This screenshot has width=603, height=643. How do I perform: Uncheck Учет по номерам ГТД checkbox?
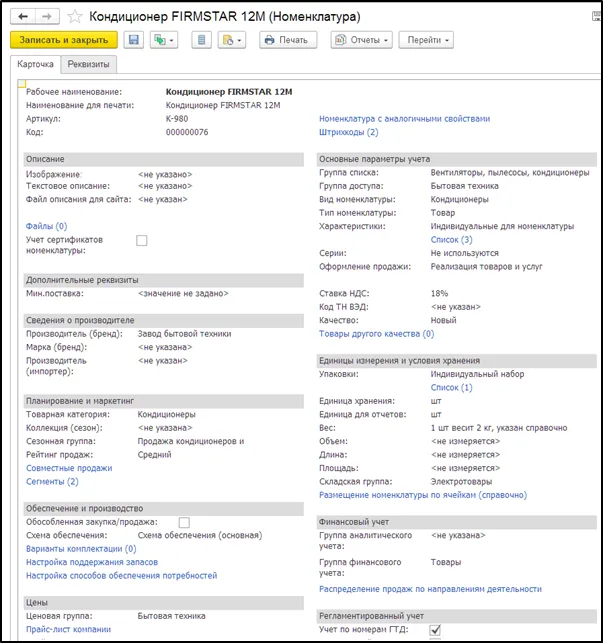click(x=434, y=629)
